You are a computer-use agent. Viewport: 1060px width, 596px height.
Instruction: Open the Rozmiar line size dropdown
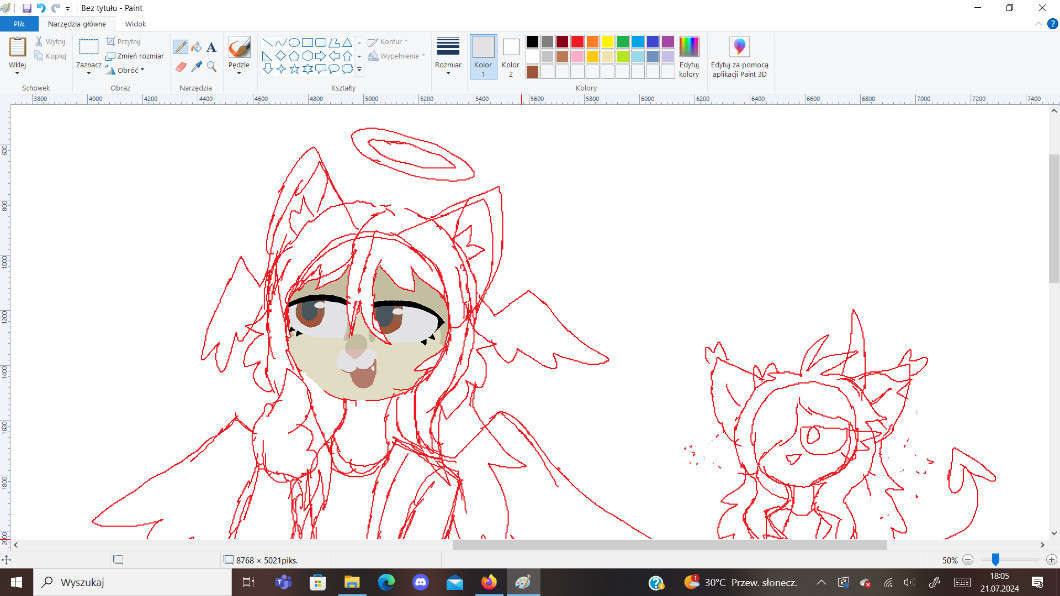click(x=448, y=57)
